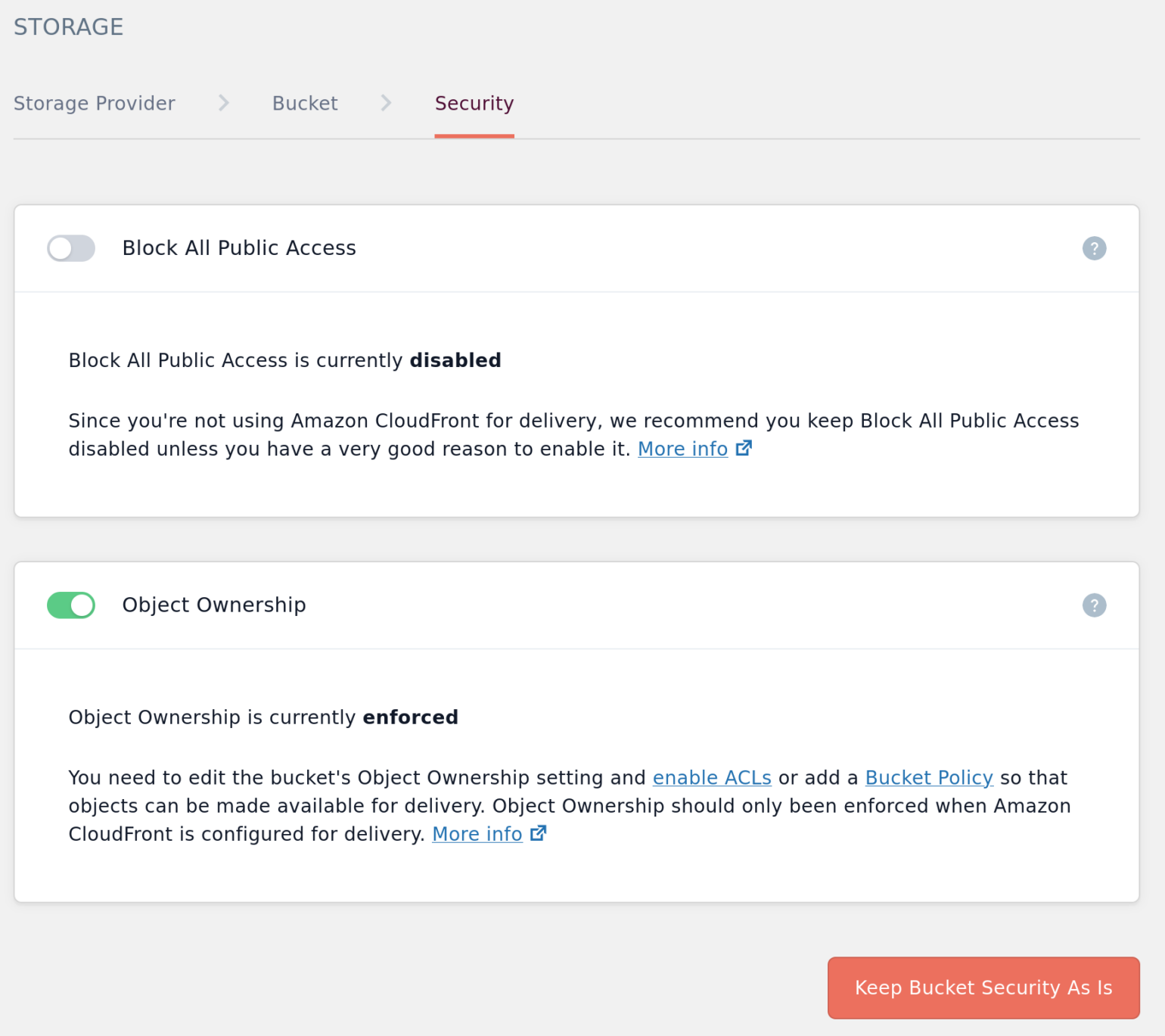Open help for Object Ownership

[1094, 605]
